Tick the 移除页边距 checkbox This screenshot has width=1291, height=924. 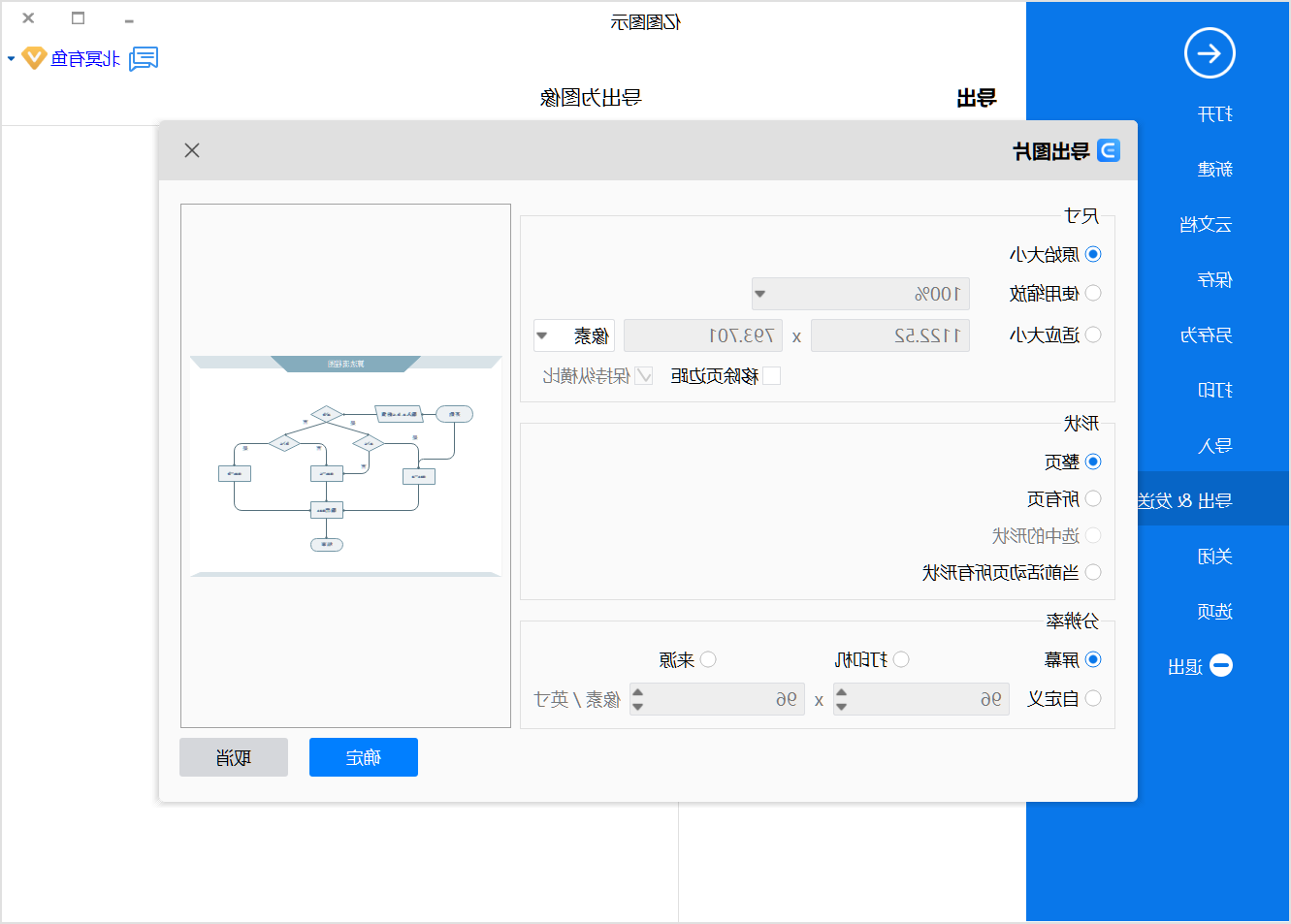[772, 376]
